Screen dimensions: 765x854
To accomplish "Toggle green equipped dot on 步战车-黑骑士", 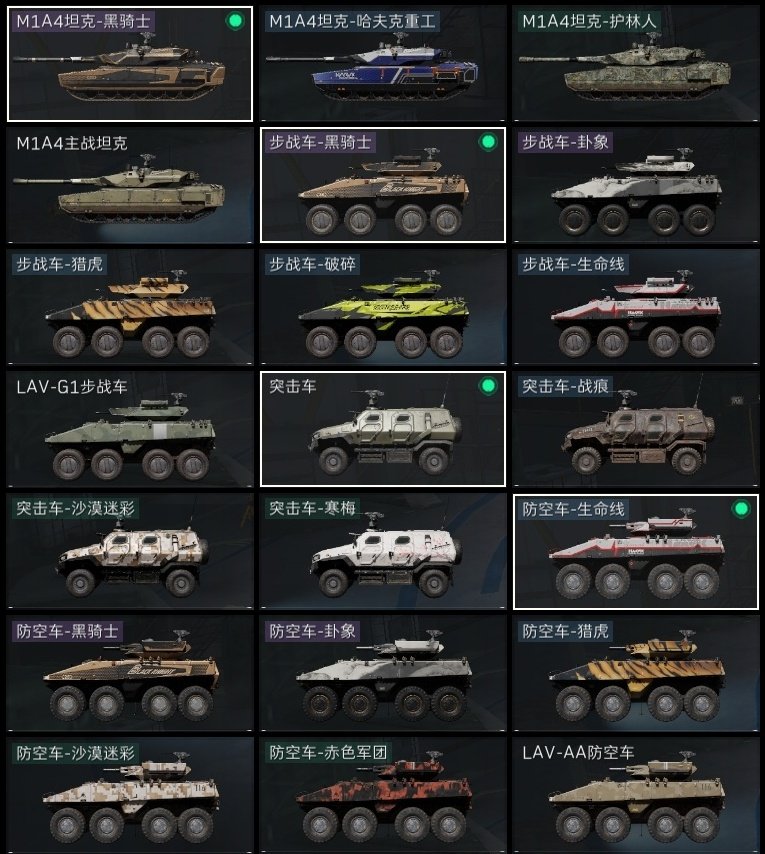I will [x=488, y=142].
